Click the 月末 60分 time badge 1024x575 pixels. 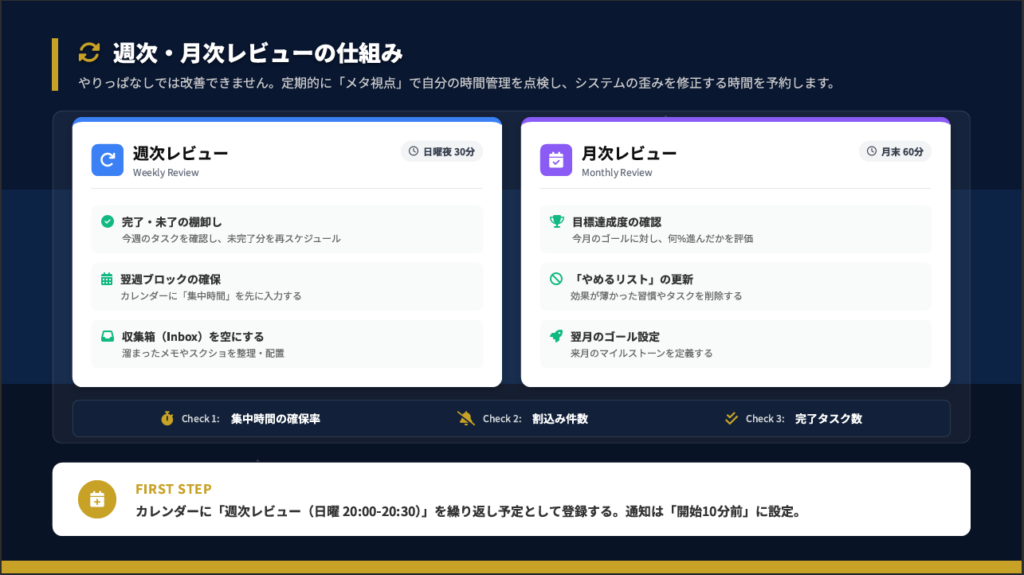click(895, 152)
